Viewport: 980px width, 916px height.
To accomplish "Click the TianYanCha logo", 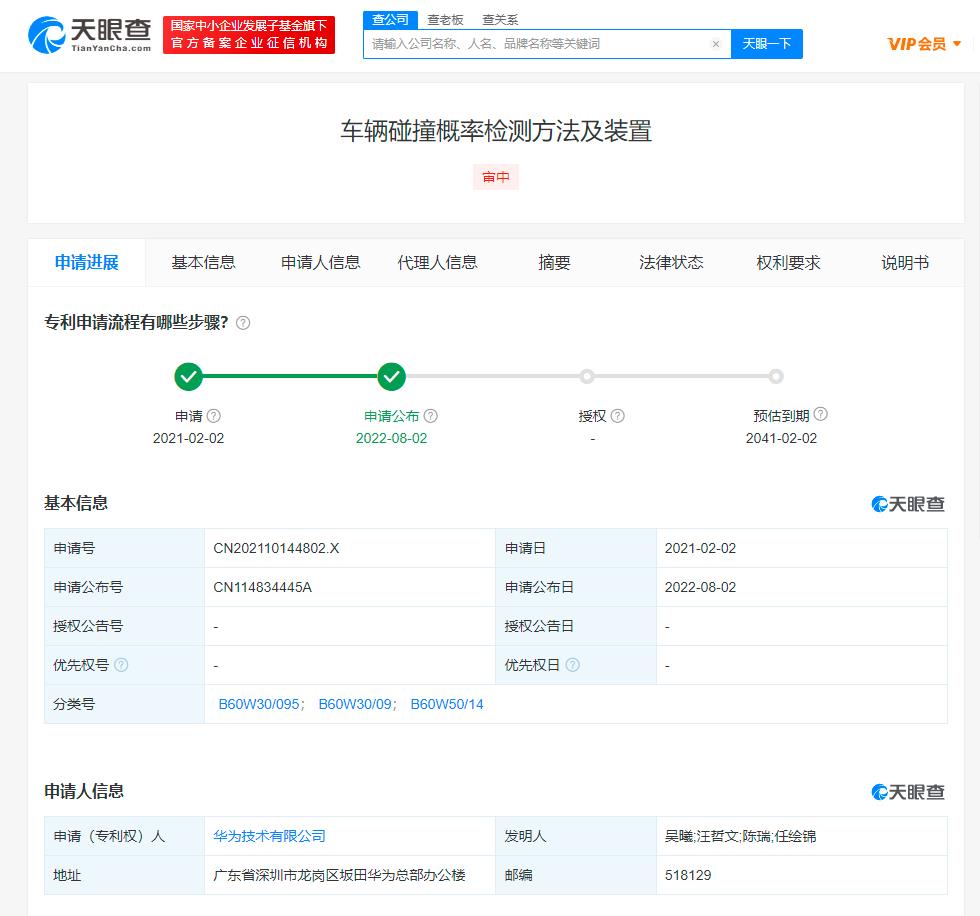I will point(89,35).
